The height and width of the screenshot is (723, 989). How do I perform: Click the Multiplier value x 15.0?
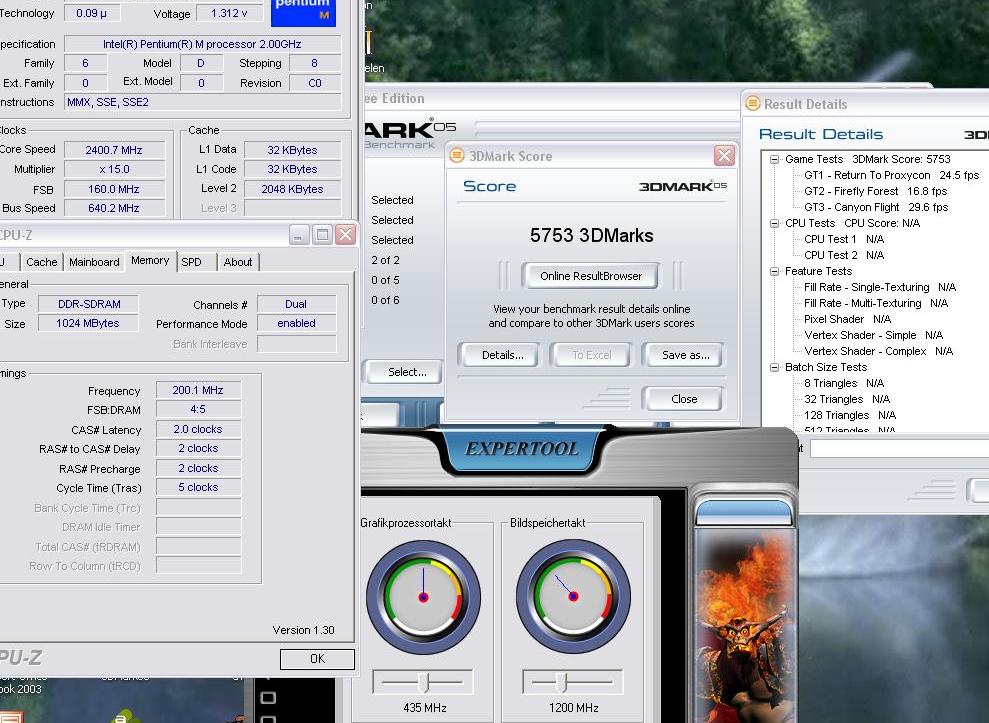pyautogui.click(x=114, y=169)
